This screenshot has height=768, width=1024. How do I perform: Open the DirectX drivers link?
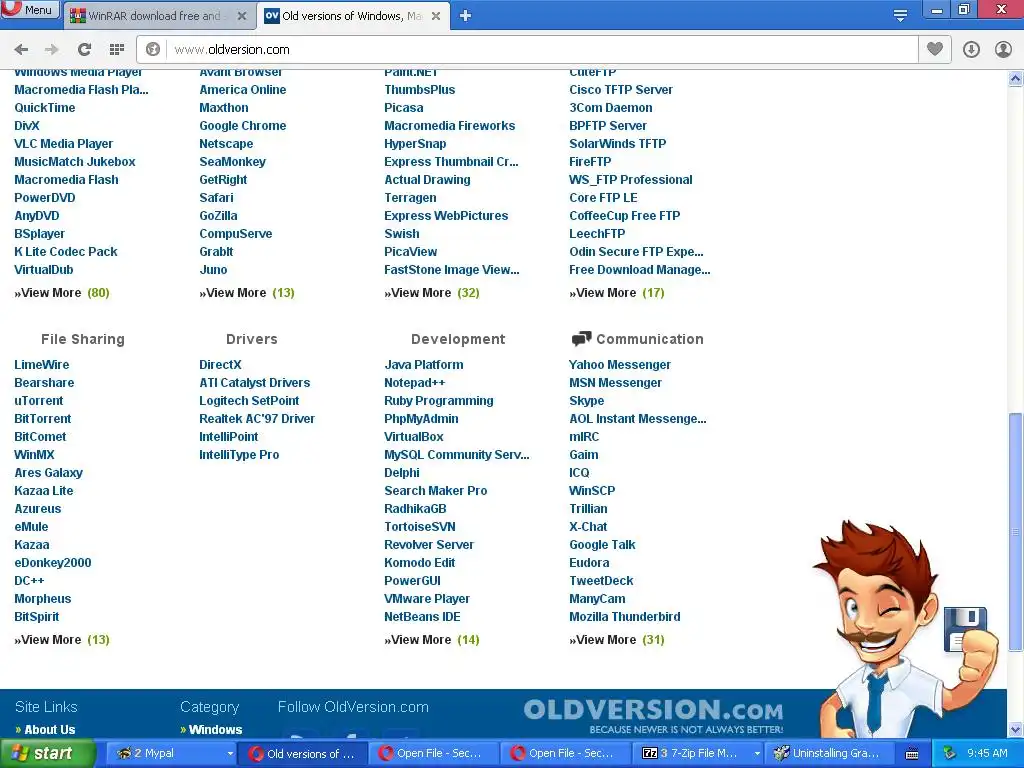click(220, 364)
